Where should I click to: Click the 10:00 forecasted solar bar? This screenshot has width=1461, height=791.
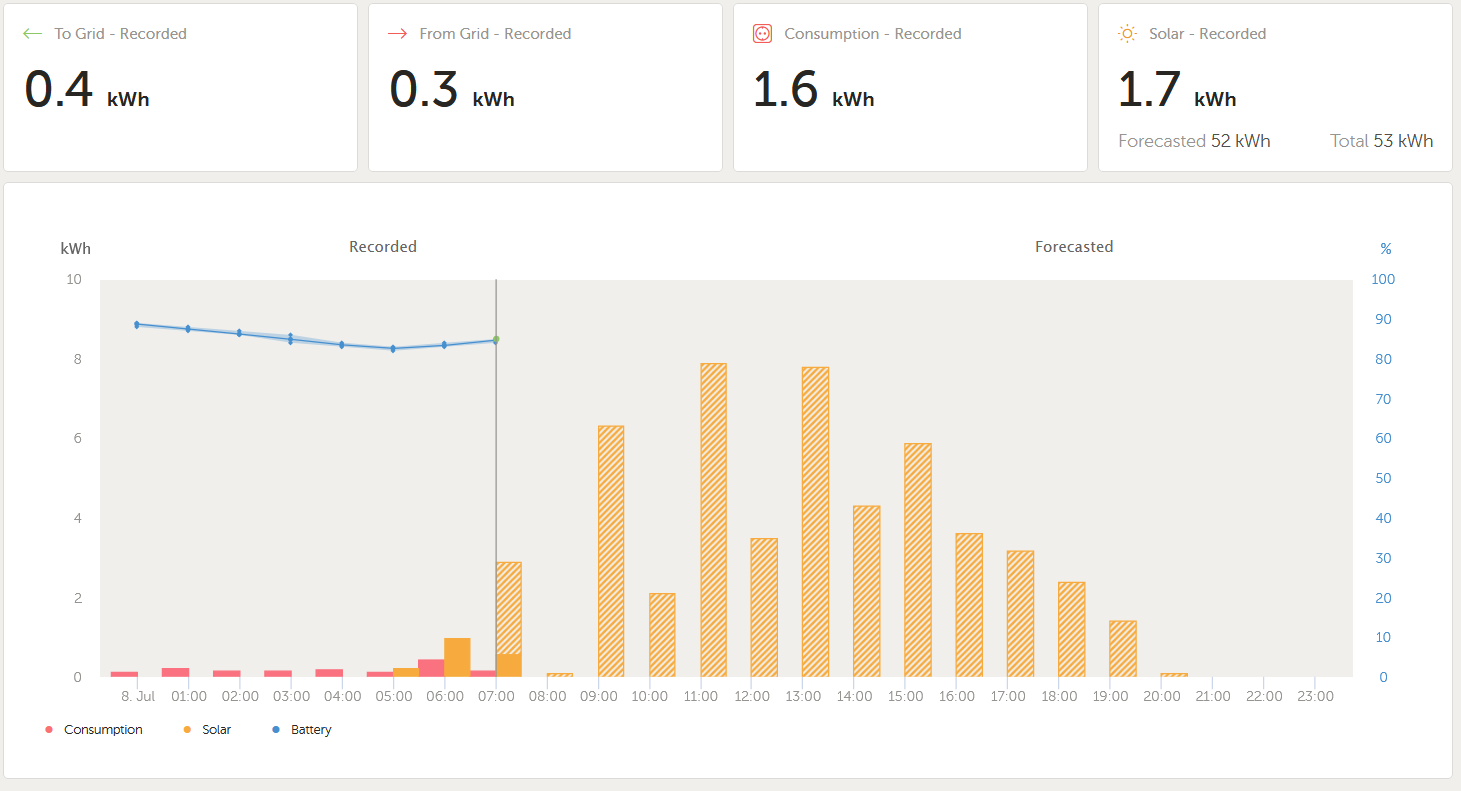pyautogui.click(x=662, y=635)
